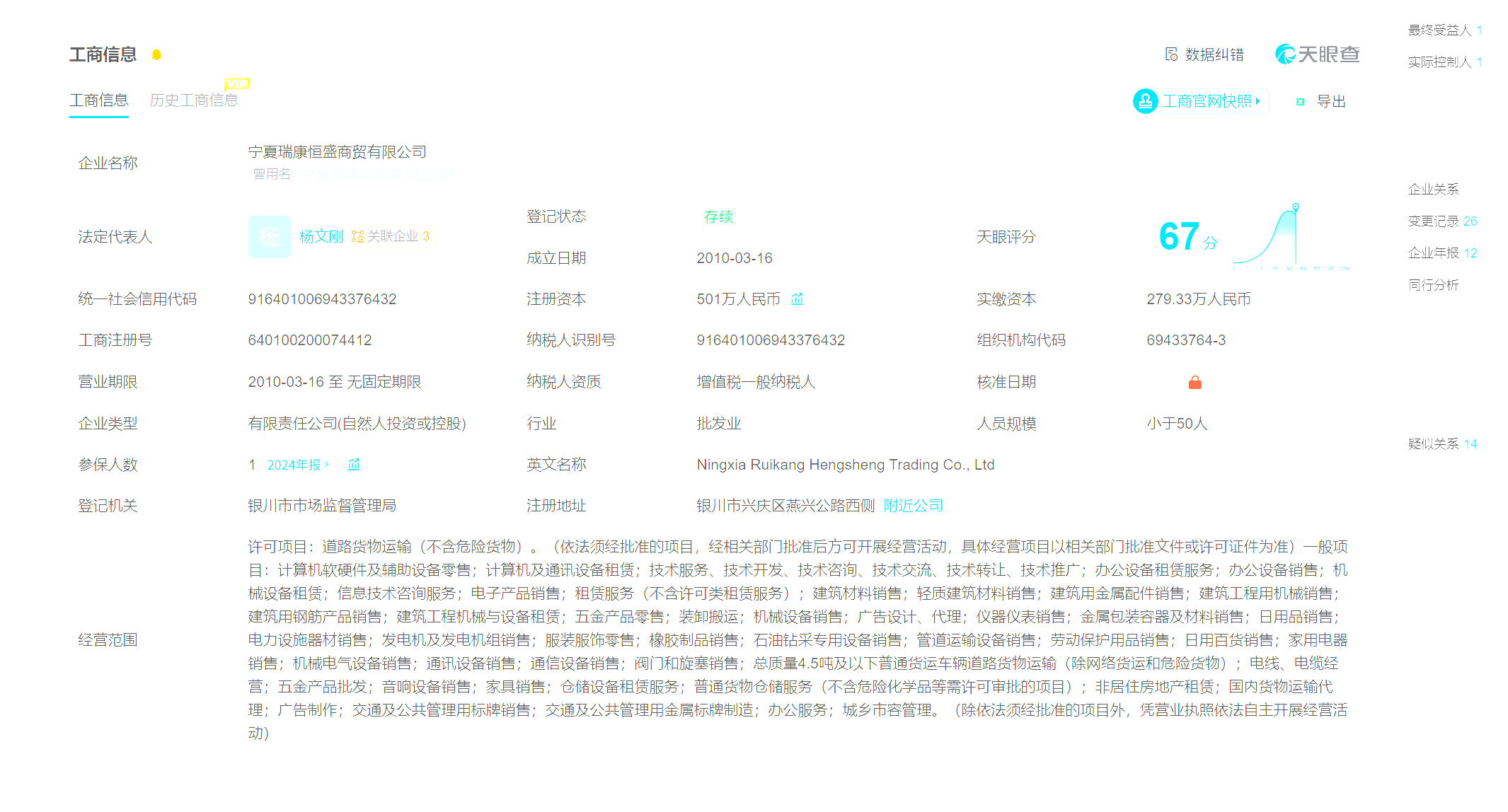The height and width of the screenshot is (812, 1508).
Task: Open the 关联企业 3 badge
Action: (x=391, y=236)
